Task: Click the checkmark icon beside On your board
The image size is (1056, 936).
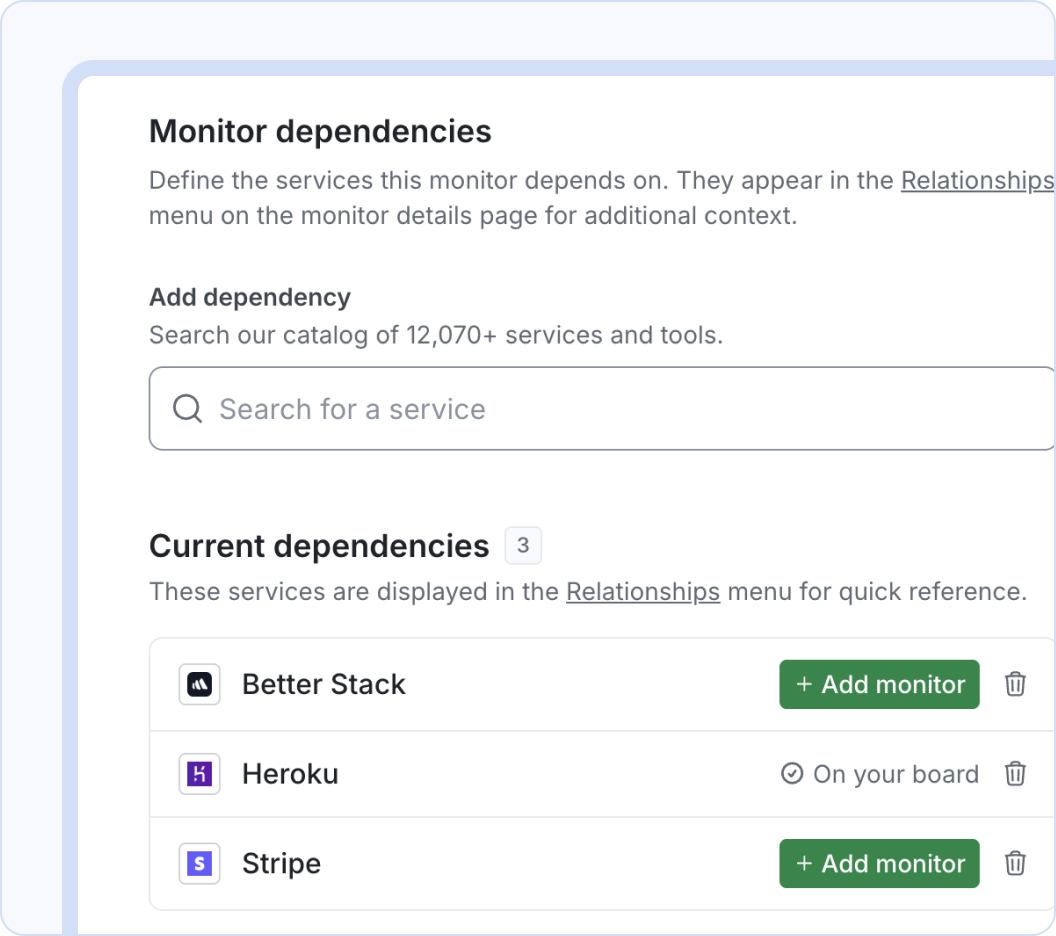Action: click(x=792, y=774)
